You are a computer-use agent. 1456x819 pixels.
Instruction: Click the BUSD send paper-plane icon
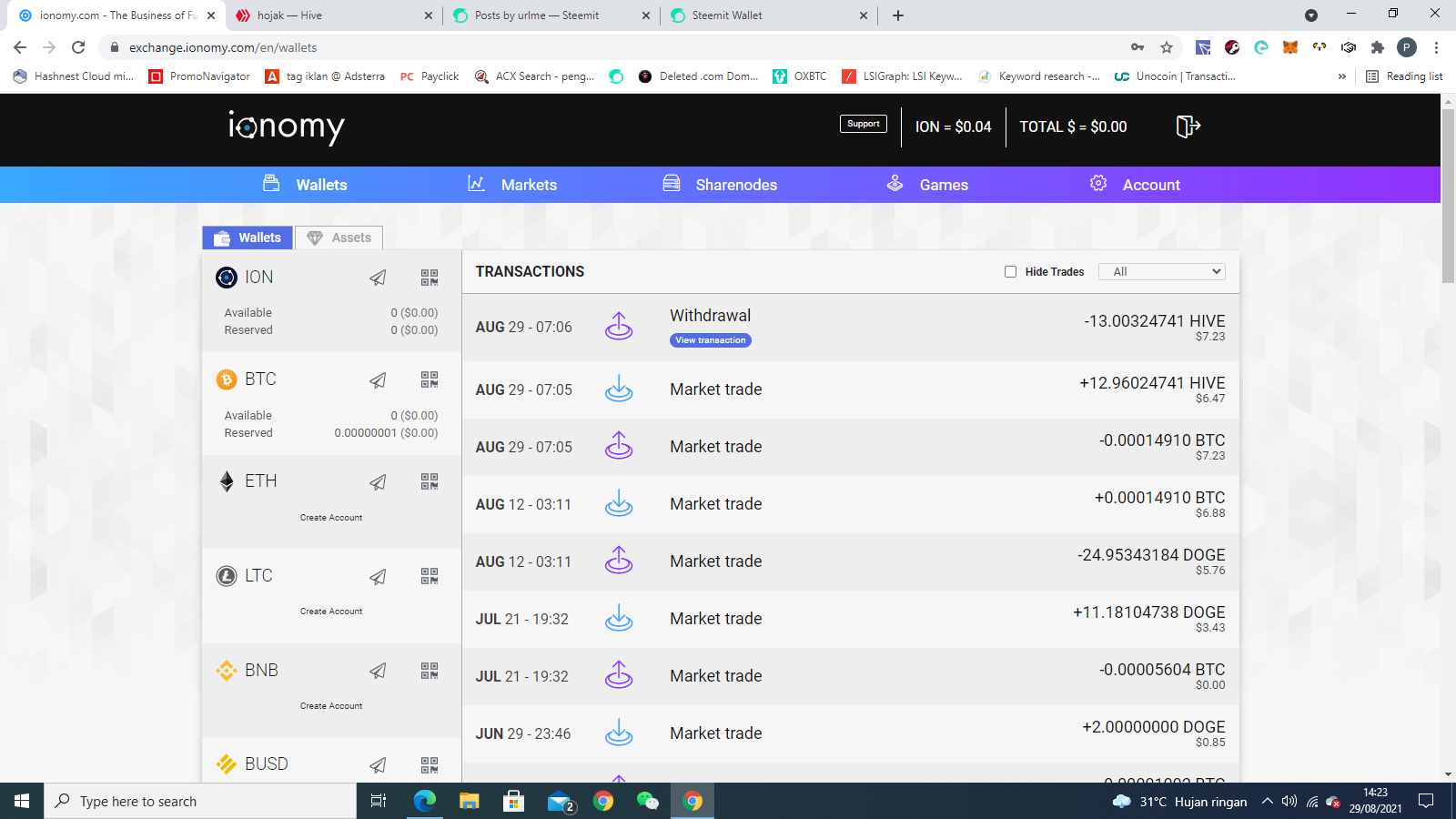378,764
